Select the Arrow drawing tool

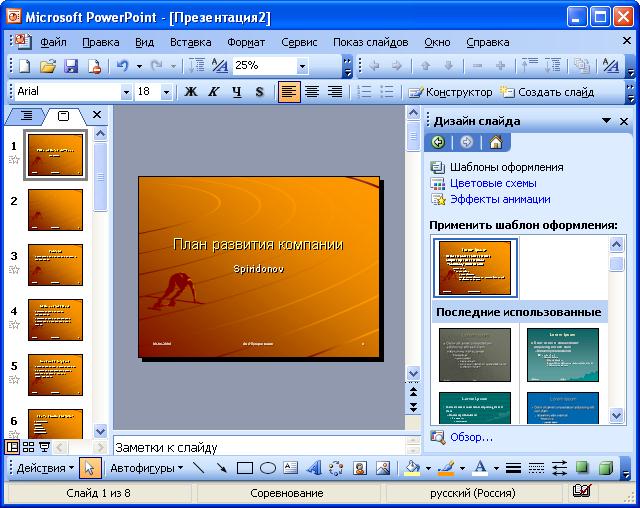222,468
